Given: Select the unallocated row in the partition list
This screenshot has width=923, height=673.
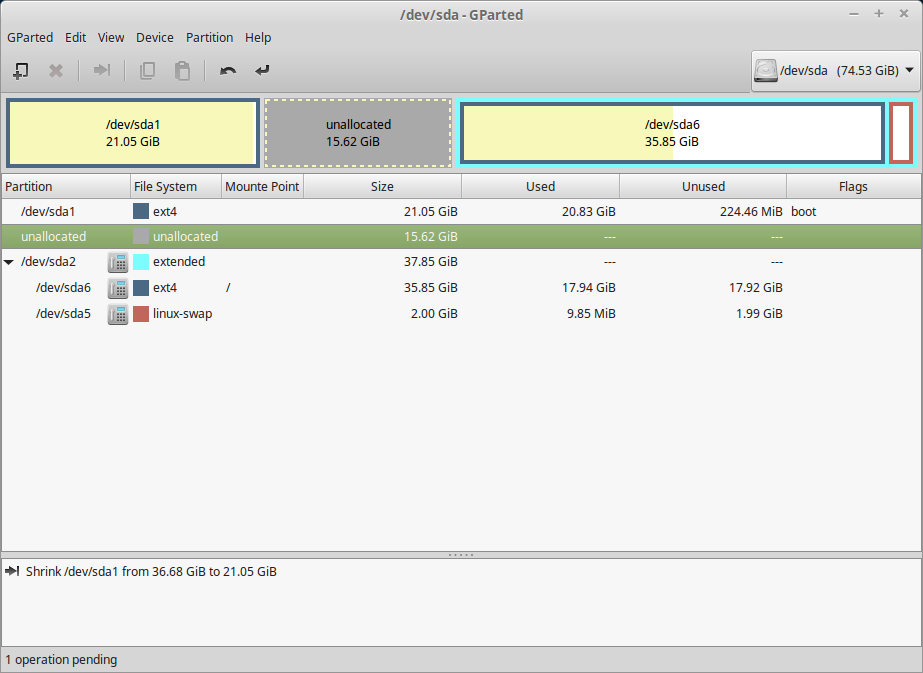Looking at the screenshot, I should click(461, 237).
